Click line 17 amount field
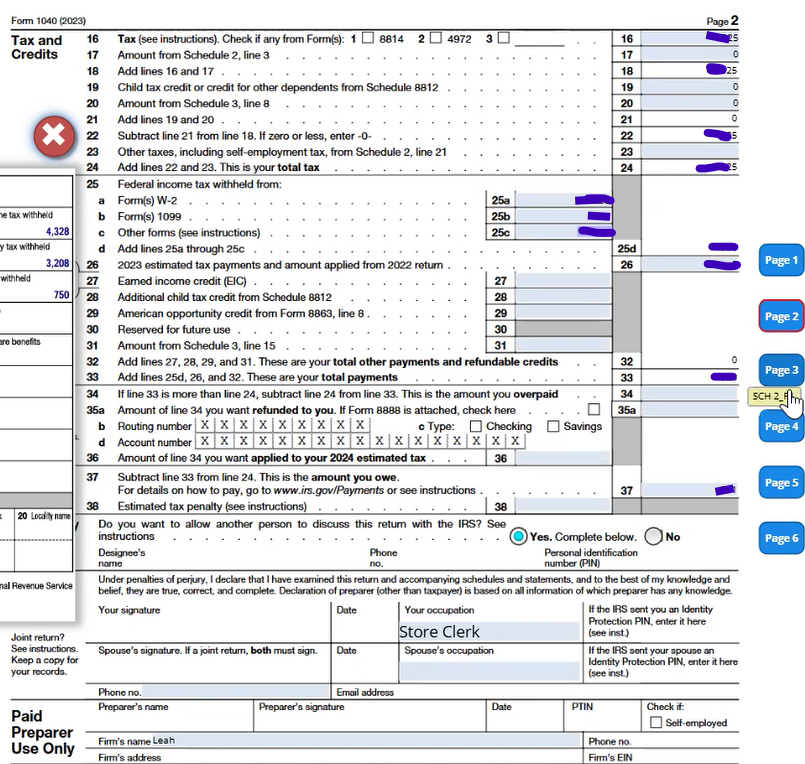Viewport: 805px width, 764px height. point(690,54)
